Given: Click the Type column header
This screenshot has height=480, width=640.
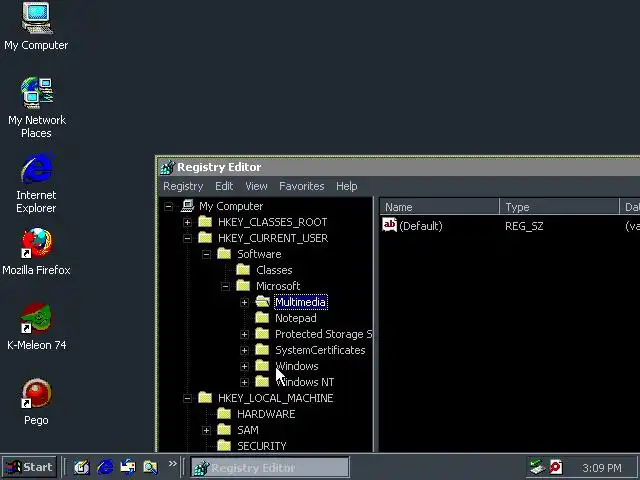Looking at the screenshot, I should pos(559,207).
